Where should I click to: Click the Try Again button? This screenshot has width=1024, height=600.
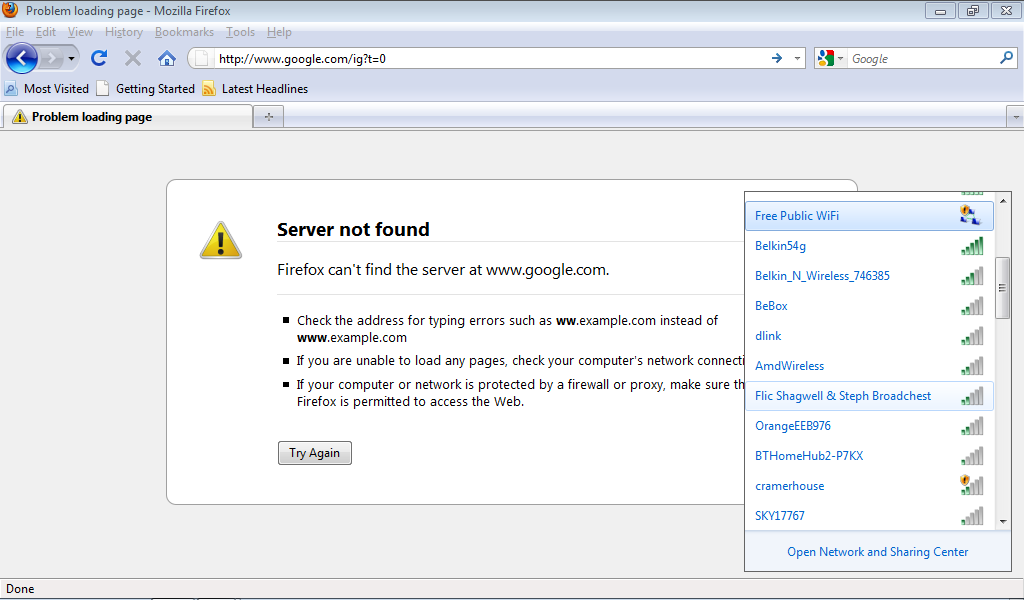coord(315,453)
